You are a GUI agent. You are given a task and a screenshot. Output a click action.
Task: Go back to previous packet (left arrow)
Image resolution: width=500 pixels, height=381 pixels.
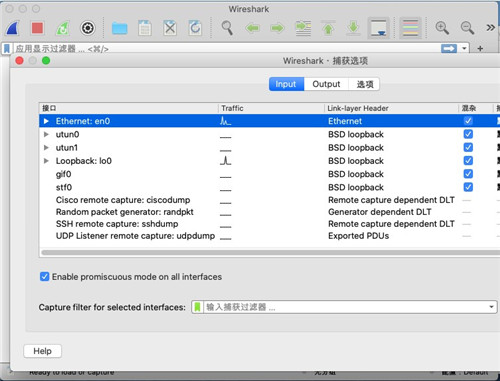tap(253, 28)
